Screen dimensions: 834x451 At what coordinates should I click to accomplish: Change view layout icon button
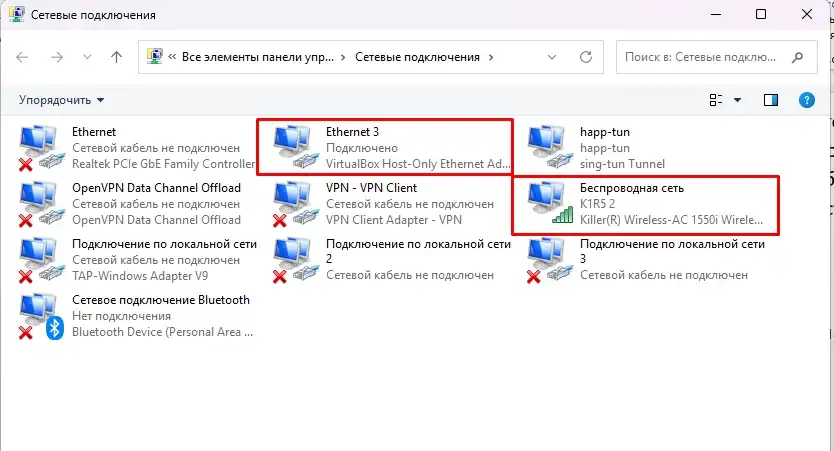(716, 100)
